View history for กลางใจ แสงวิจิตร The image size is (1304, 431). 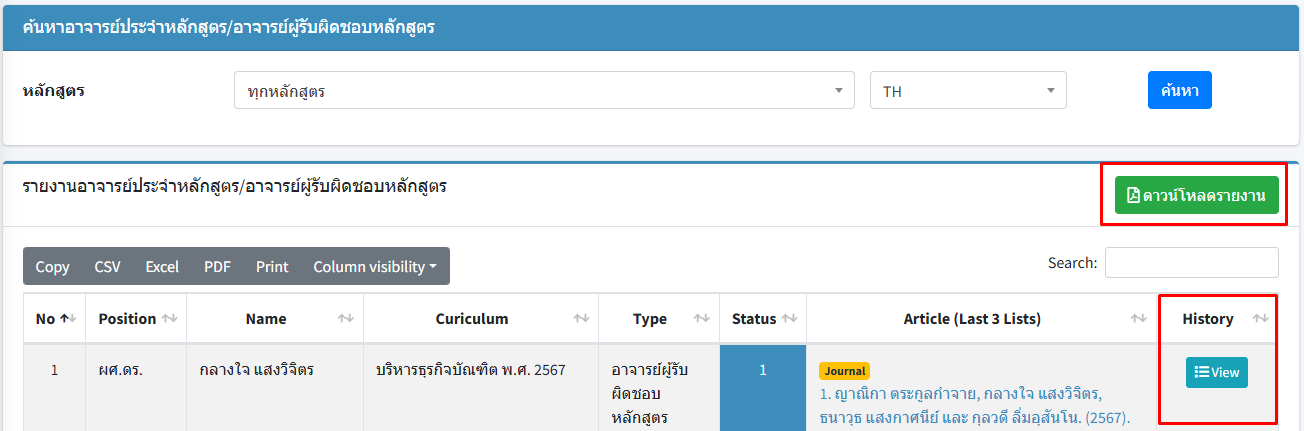point(1216,372)
